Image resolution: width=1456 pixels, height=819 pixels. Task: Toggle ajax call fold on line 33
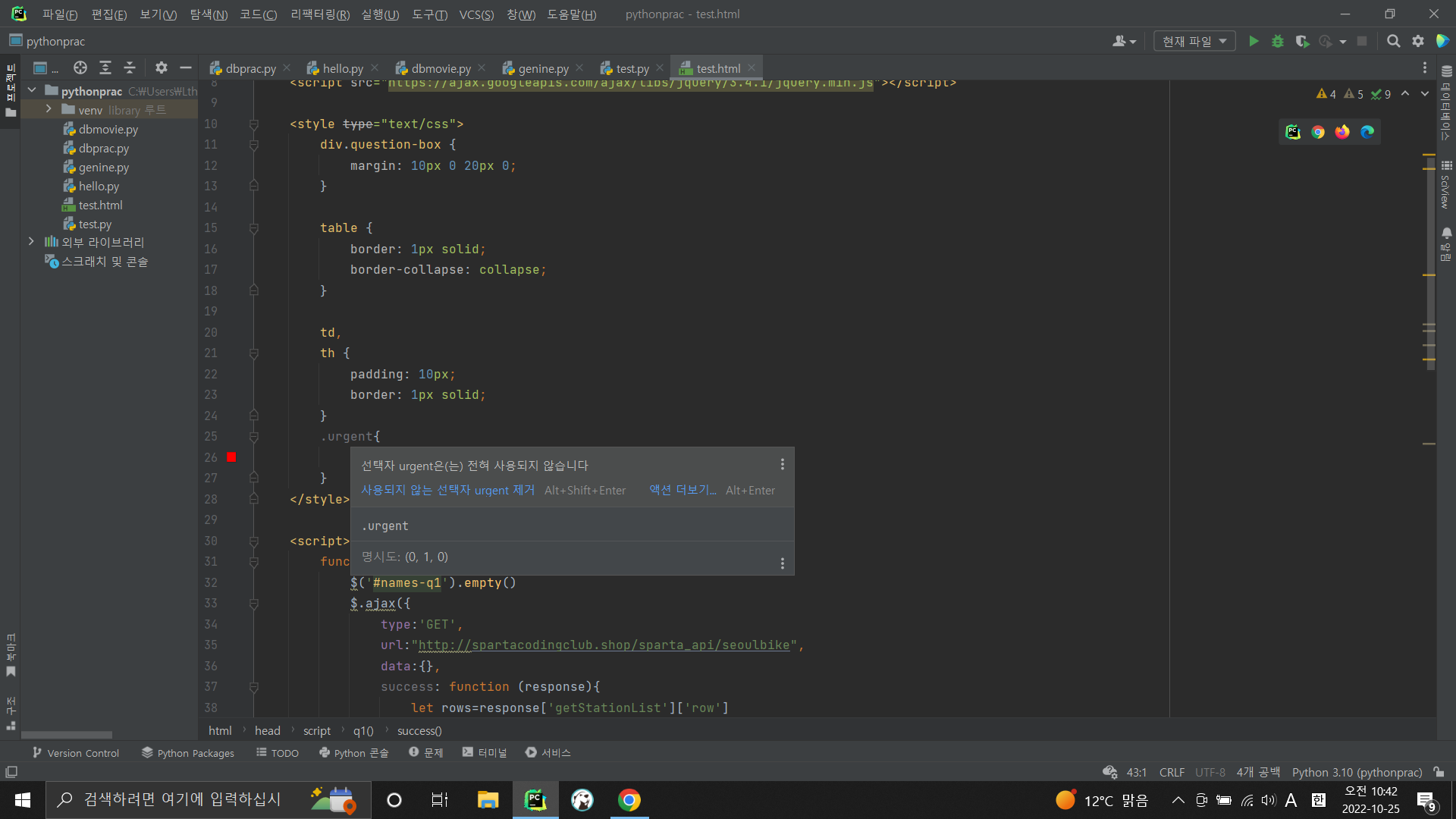point(254,604)
